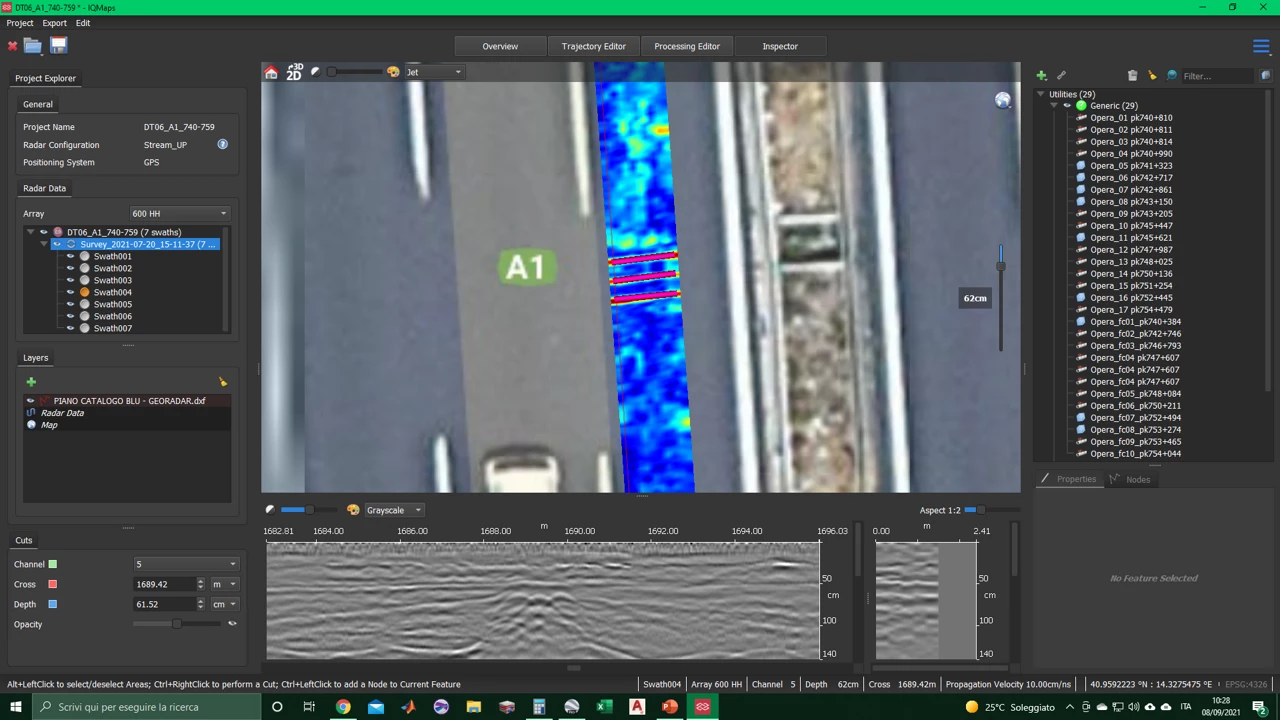Click the link nodes icon in Utilities toolbar

[x=1061, y=76]
